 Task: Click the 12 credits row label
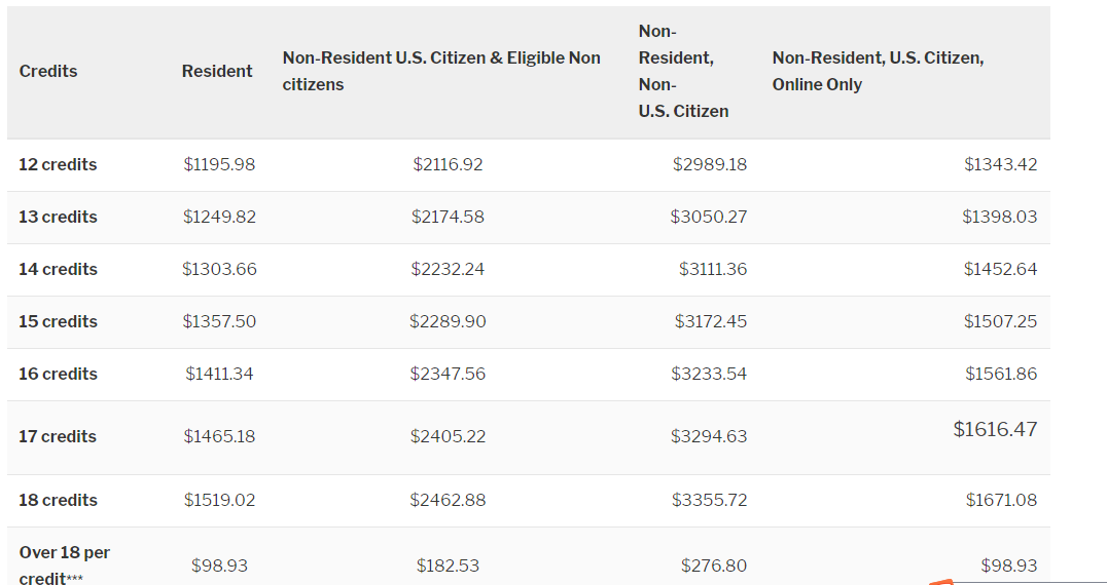pos(58,164)
